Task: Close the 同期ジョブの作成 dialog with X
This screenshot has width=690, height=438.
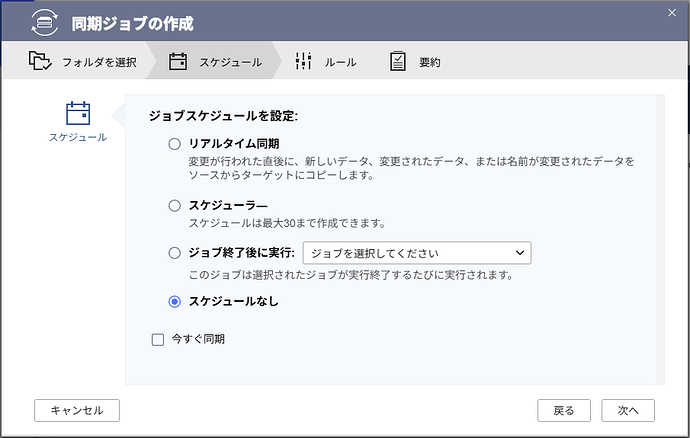Action: [671, 11]
